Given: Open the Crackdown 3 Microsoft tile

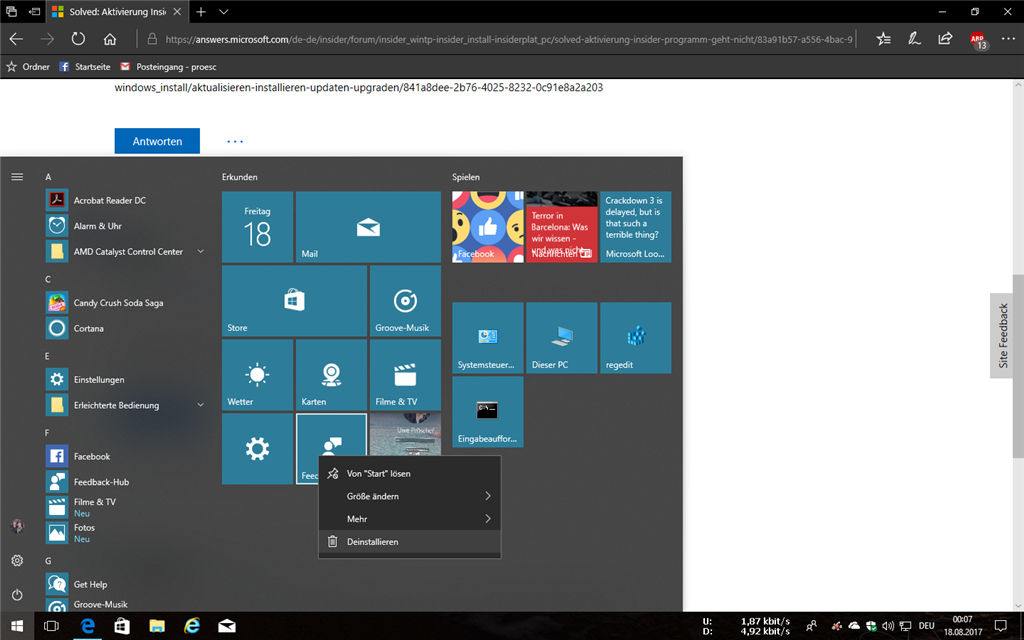Looking at the screenshot, I should click(x=635, y=227).
